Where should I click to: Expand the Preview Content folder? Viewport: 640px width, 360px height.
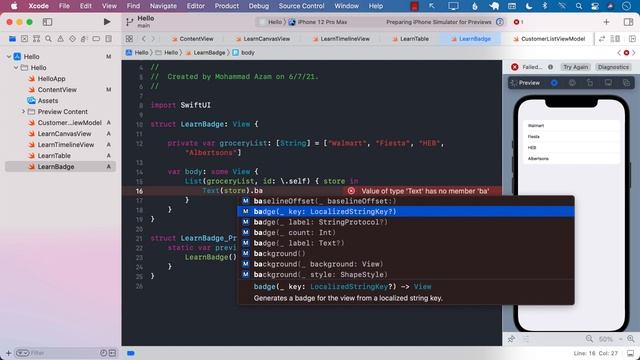click(23, 111)
